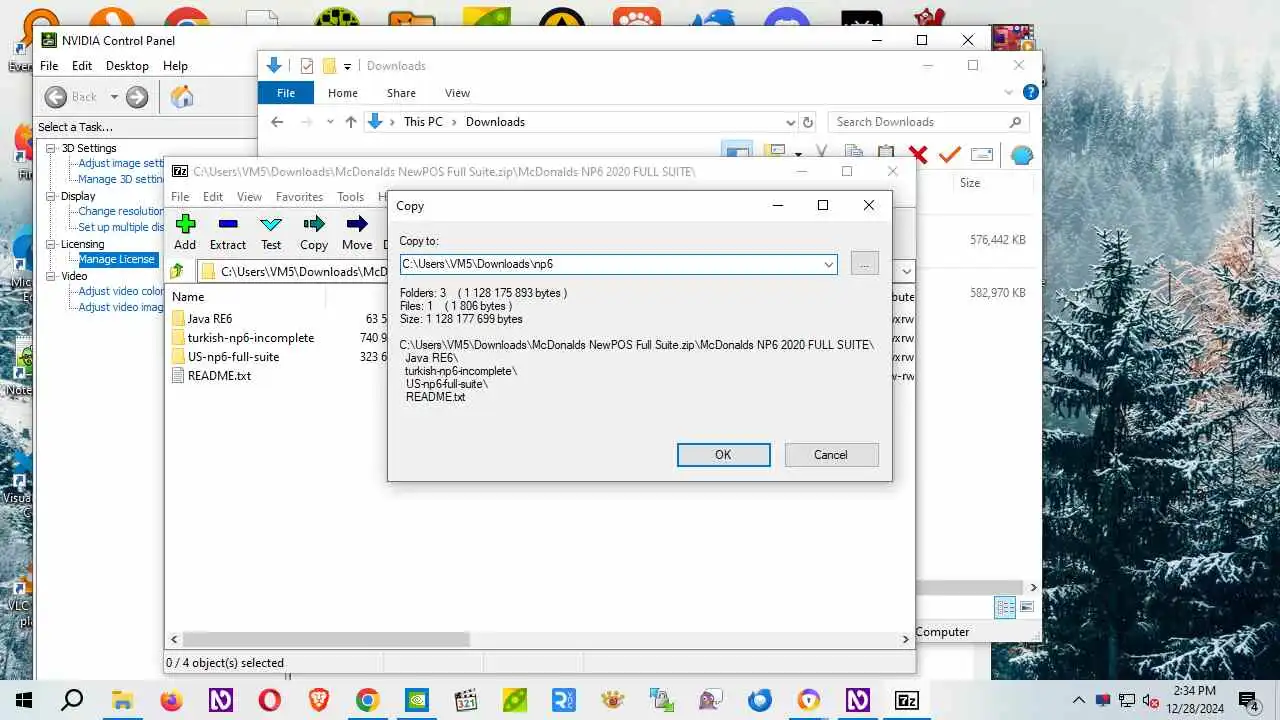
Task: Select the Java RE6 folder
Action: (210, 319)
